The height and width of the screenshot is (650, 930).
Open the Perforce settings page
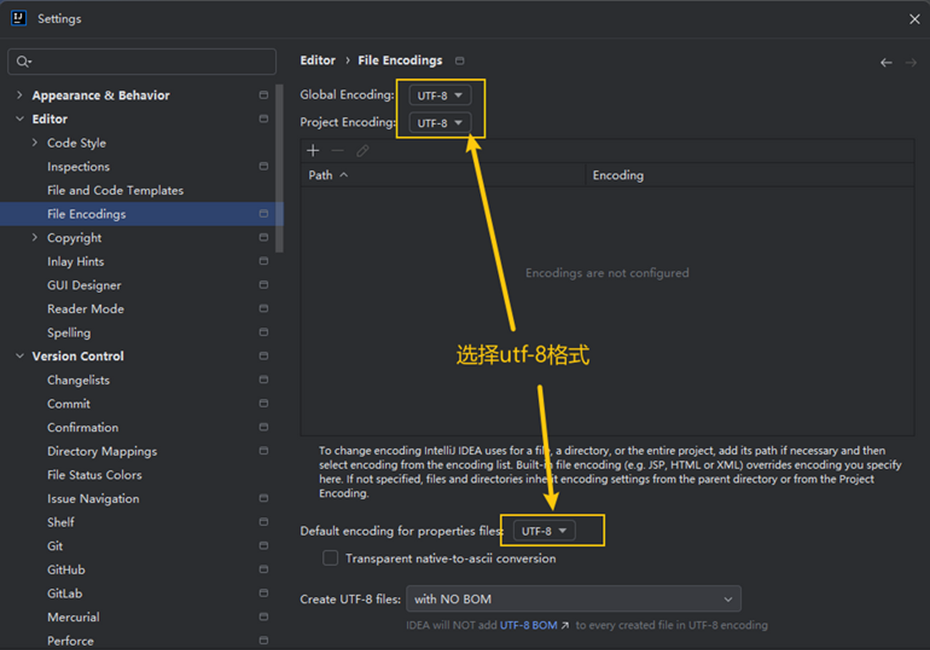tap(71, 641)
